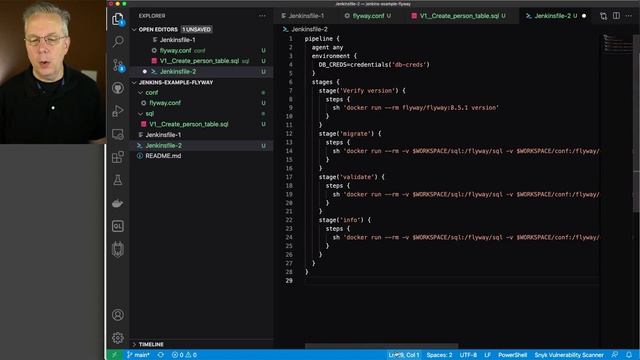Open the Search view in activity bar
Viewport: 640px width, 360px height.
(x=118, y=41)
